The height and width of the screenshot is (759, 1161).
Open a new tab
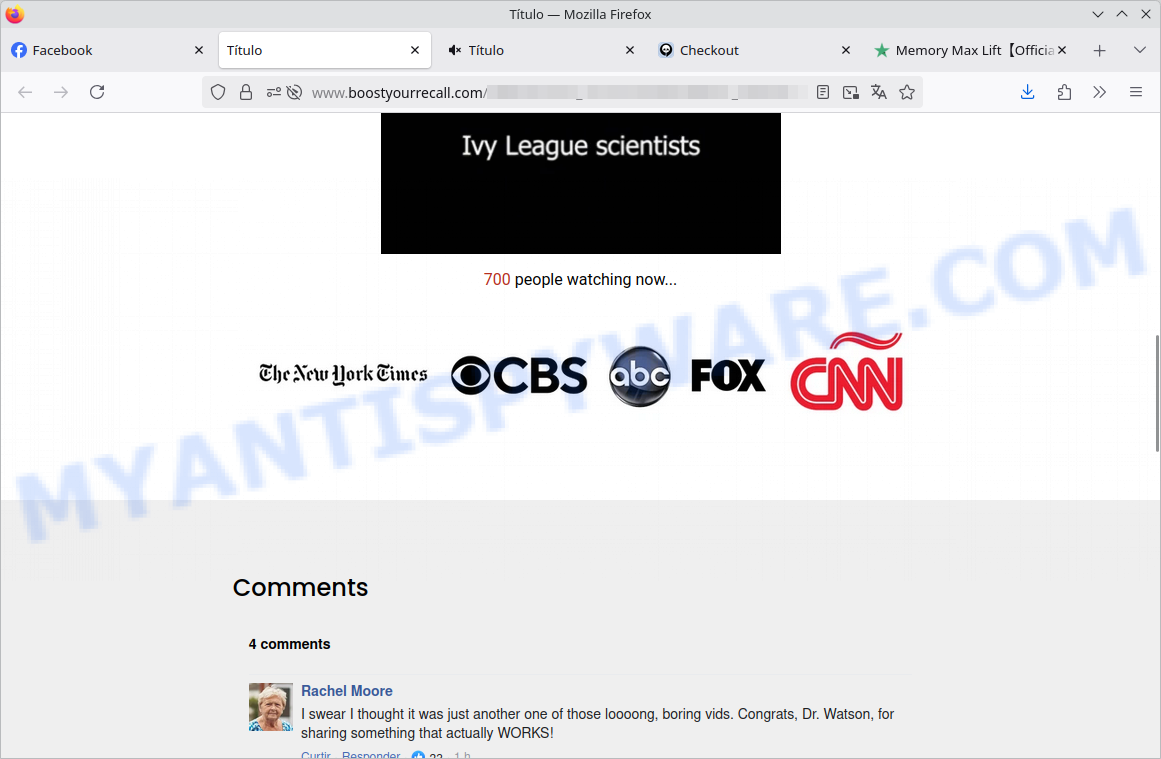pyautogui.click(x=1100, y=50)
